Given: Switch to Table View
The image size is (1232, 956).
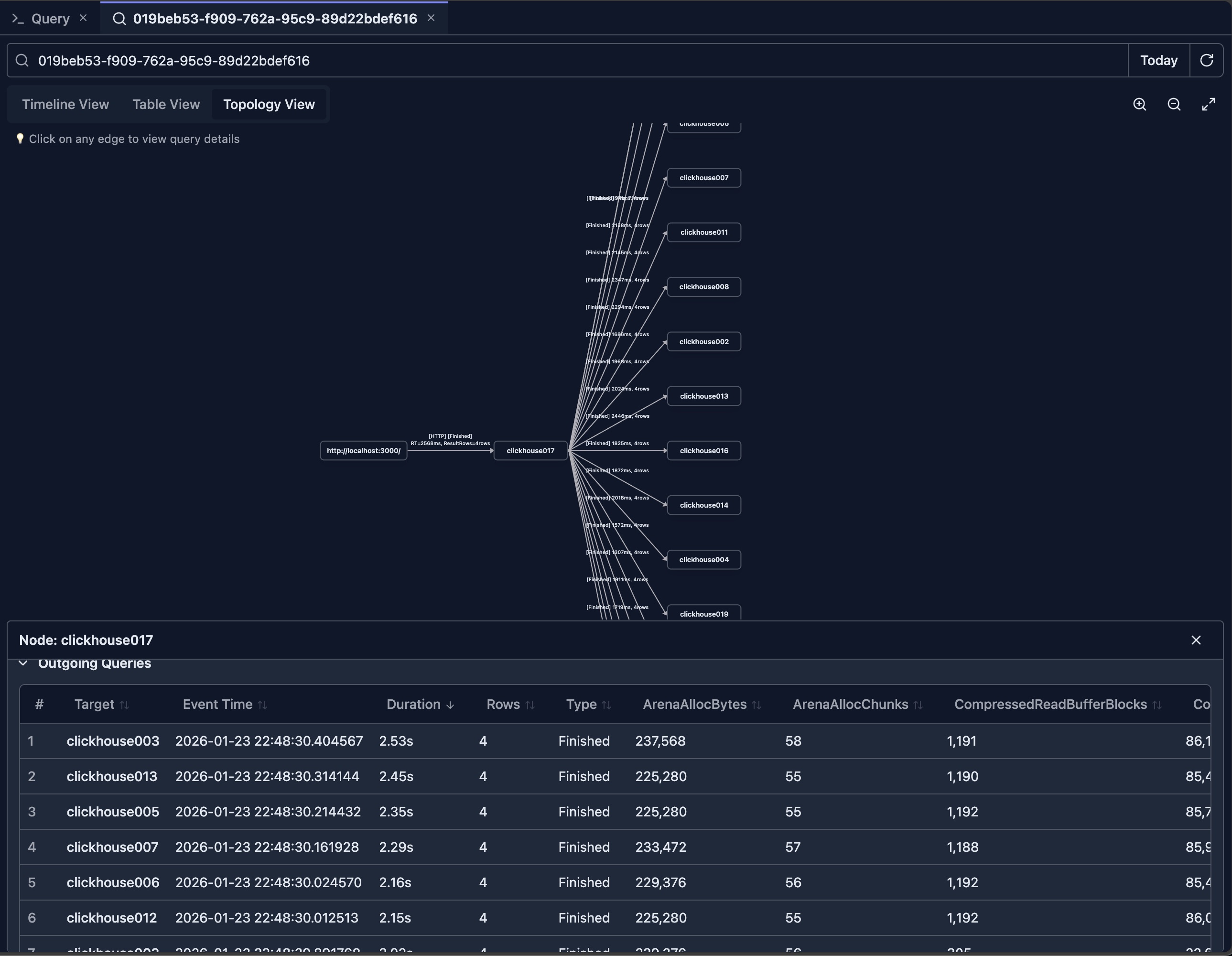Looking at the screenshot, I should (165, 104).
